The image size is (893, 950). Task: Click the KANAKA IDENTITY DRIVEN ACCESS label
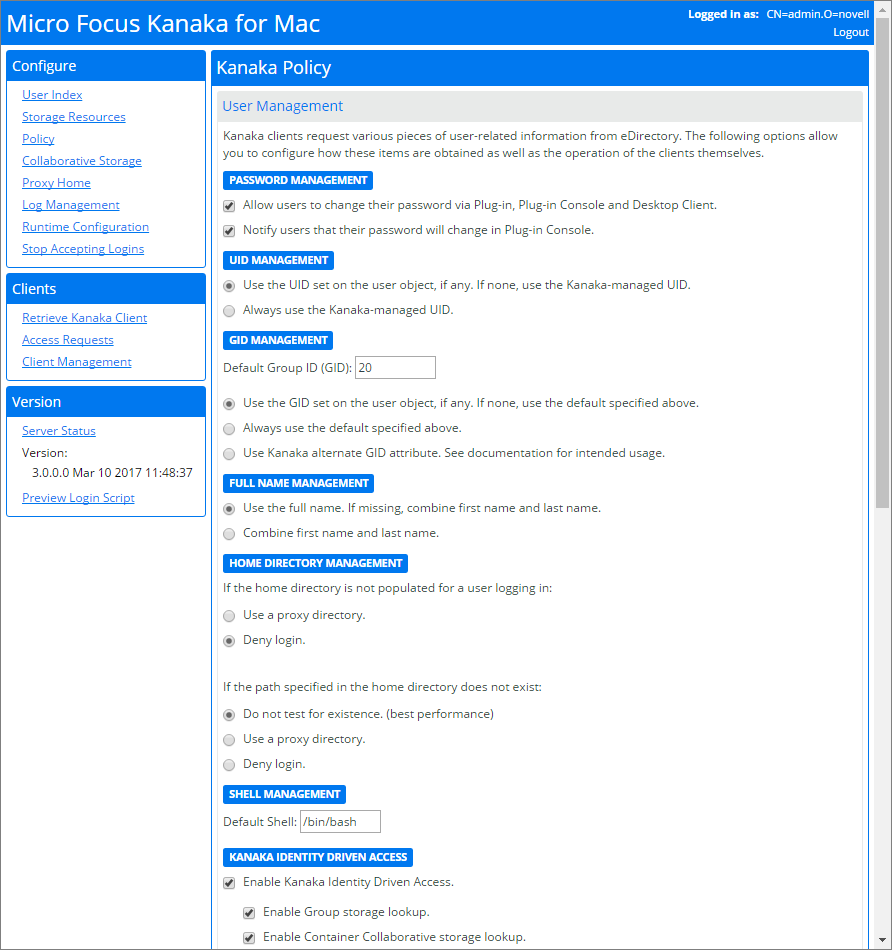point(318,857)
